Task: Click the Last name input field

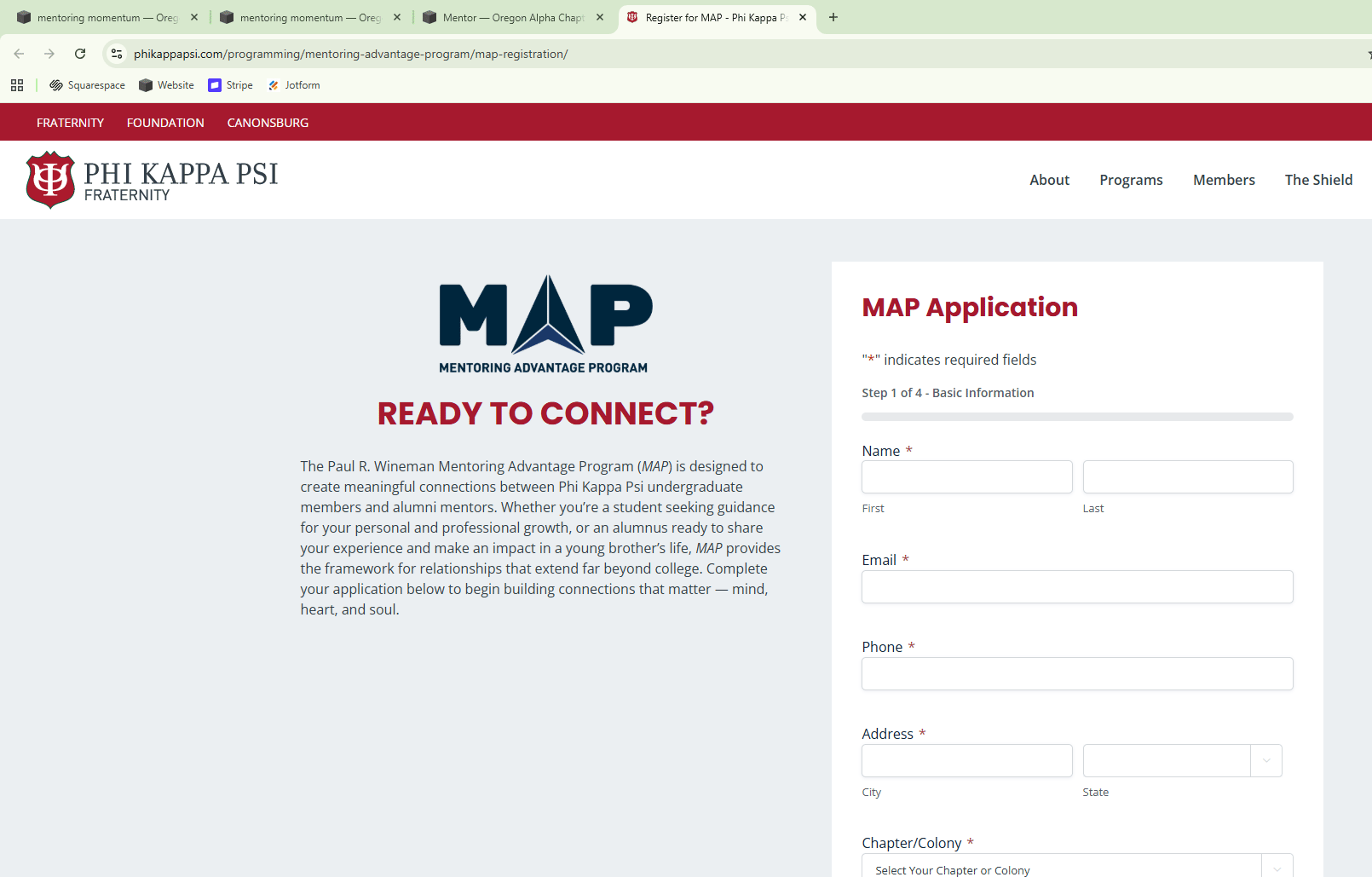Action: pos(1188,477)
